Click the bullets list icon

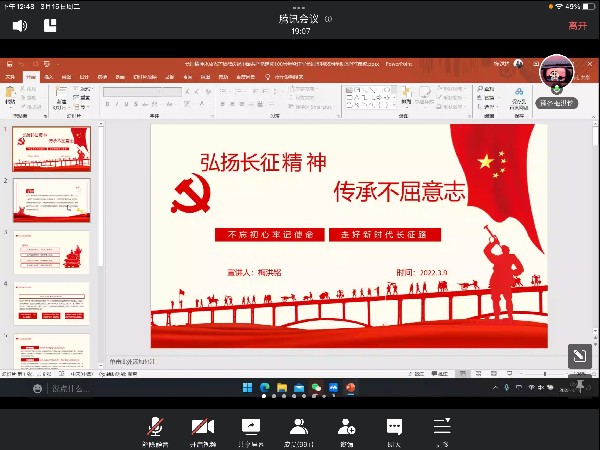coord(224,91)
